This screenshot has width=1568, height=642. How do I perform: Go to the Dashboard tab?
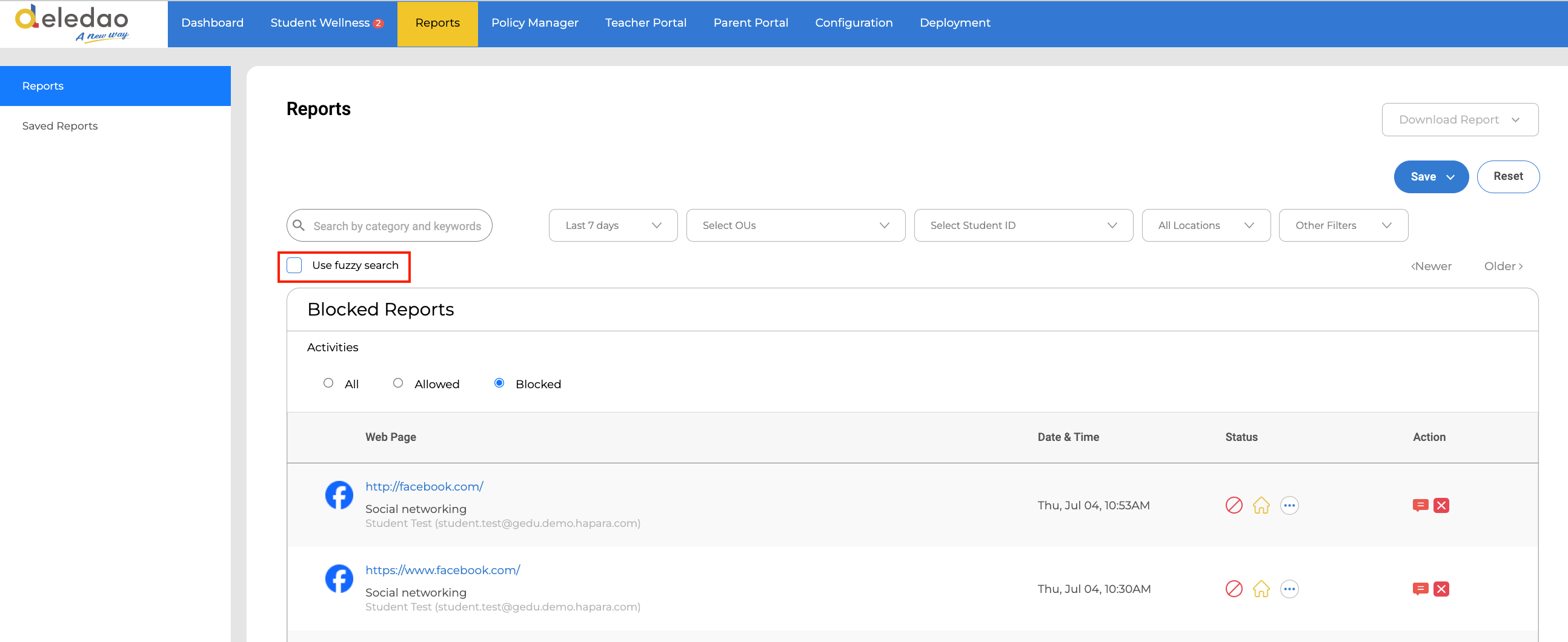pos(213,22)
